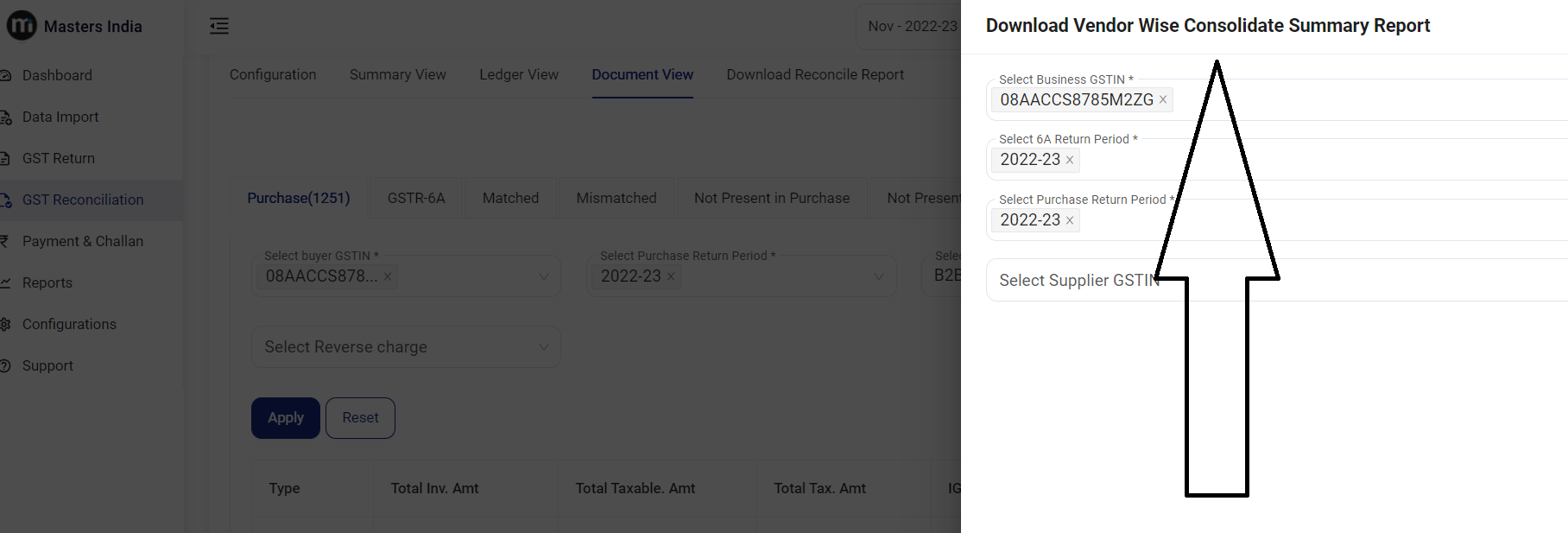Select the Not Present in Purchase tab
The image size is (1568, 533).
tap(772, 199)
